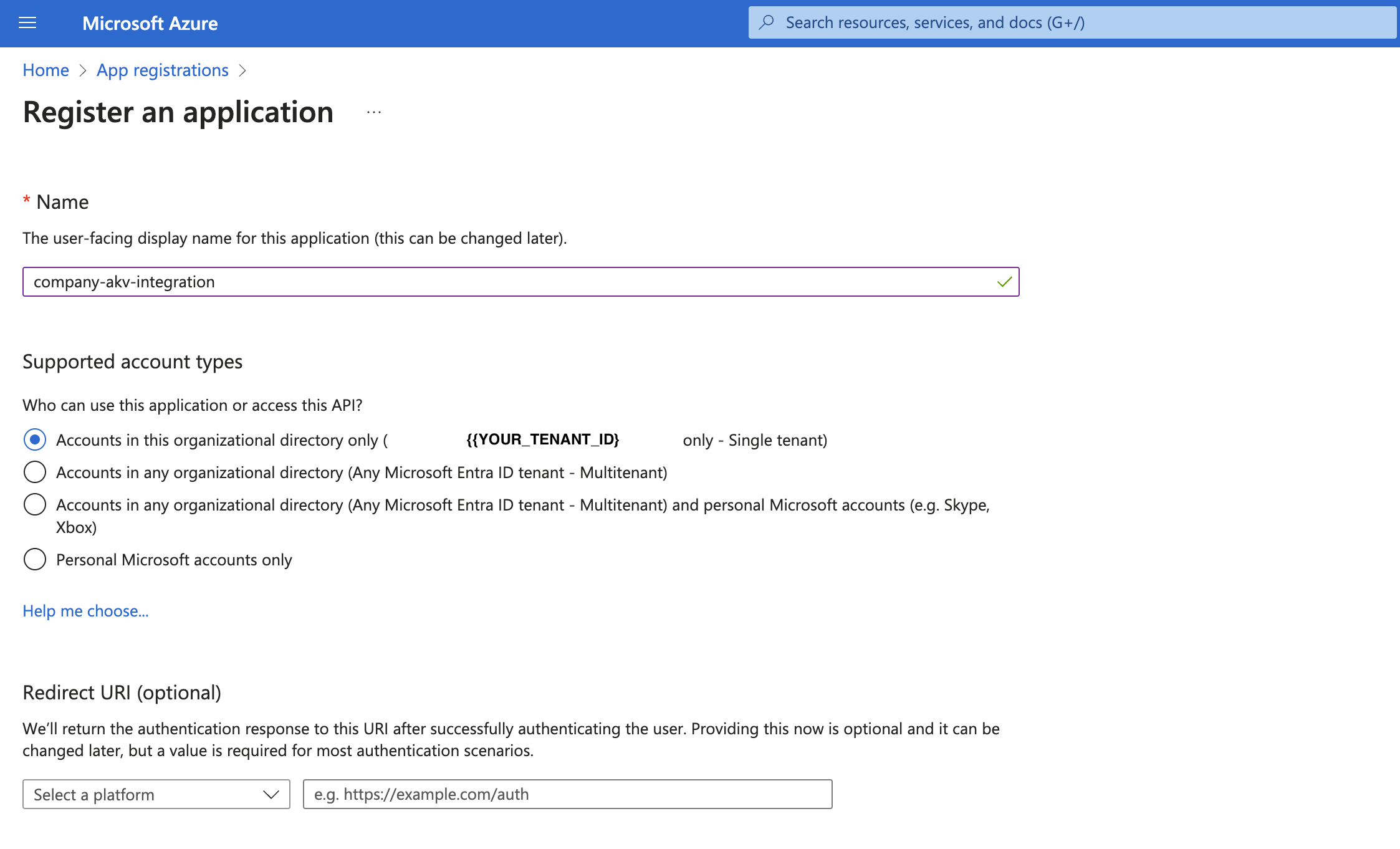Open the Help me choose link

85,611
